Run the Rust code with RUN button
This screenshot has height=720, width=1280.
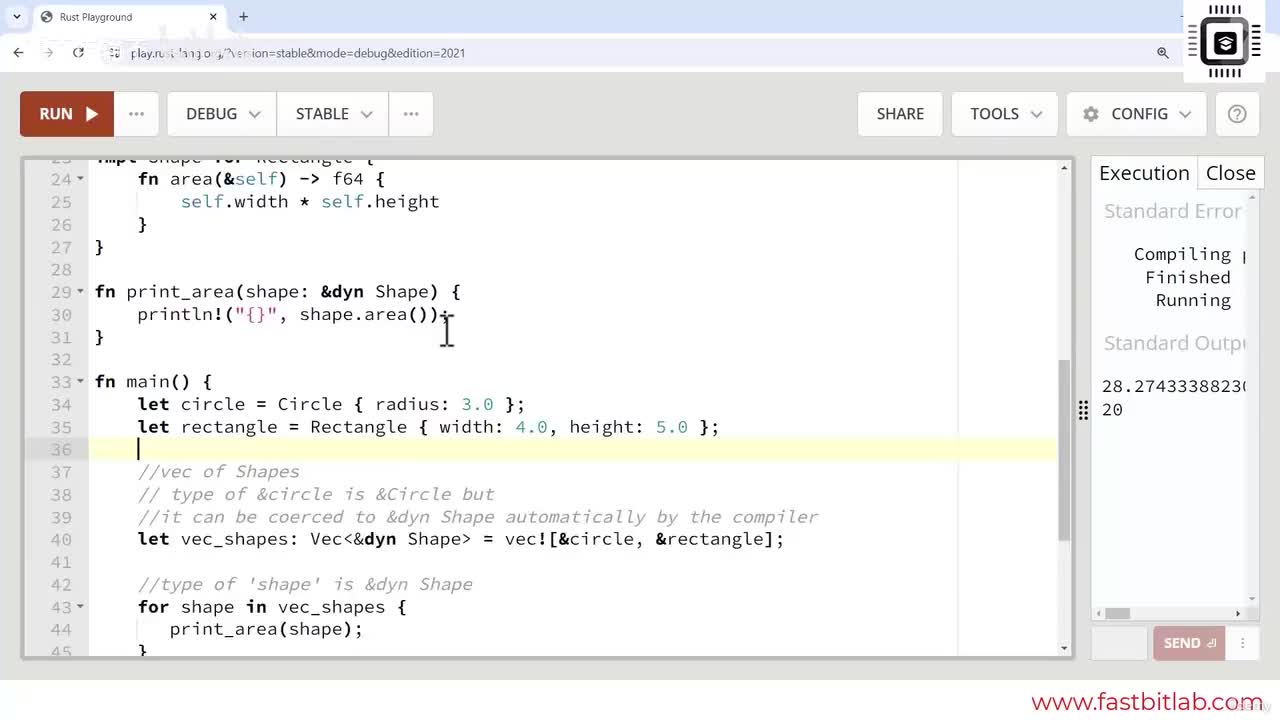[x=67, y=114]
